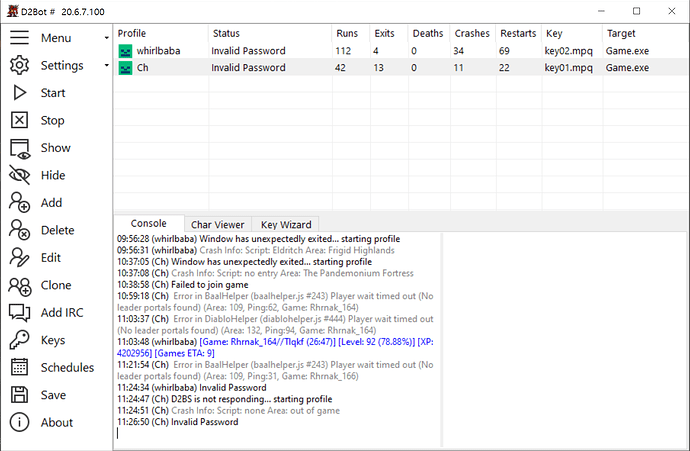Select the Ch profile name
This screenshot has height=451, width=690.
click(143, 68)
